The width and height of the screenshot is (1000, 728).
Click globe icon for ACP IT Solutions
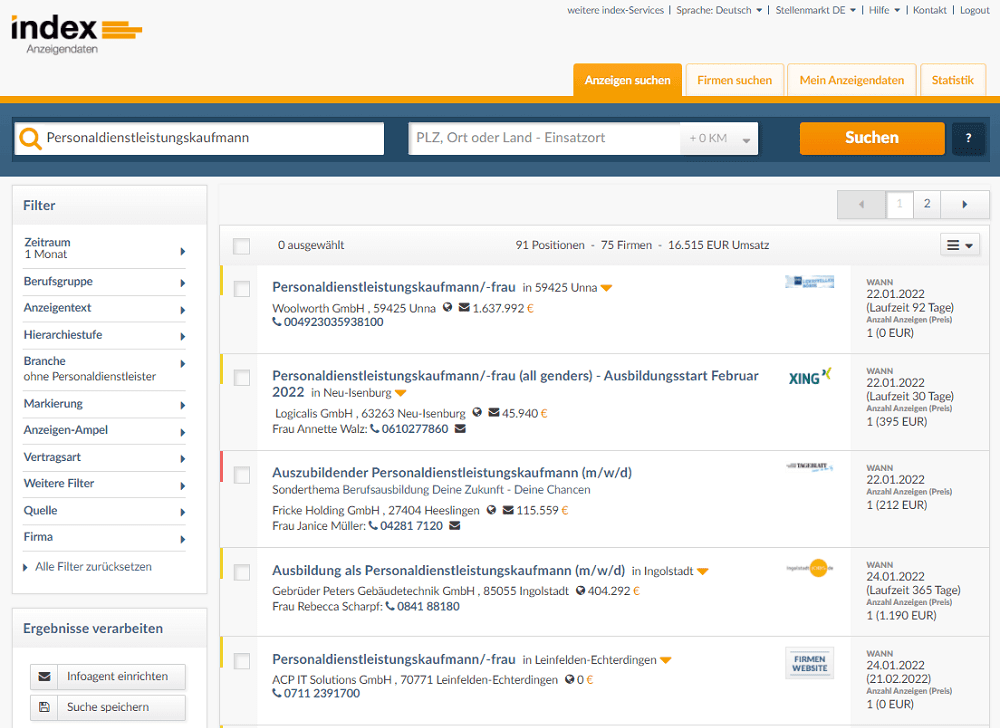[x=570, y=680]
